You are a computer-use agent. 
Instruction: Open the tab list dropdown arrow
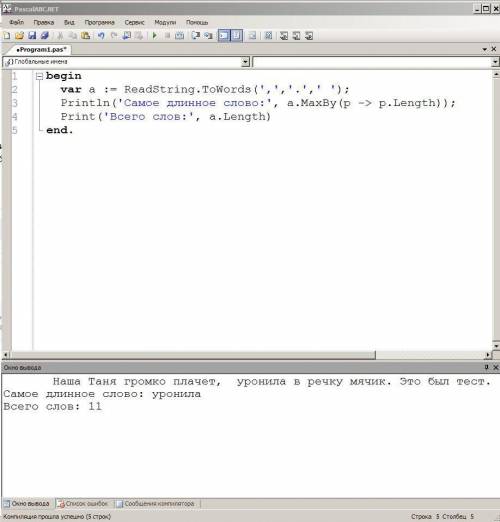[x=484, y=49]
